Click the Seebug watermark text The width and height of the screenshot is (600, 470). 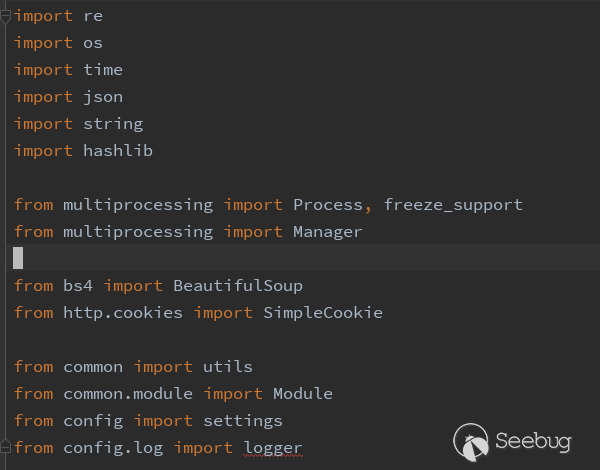533,441
